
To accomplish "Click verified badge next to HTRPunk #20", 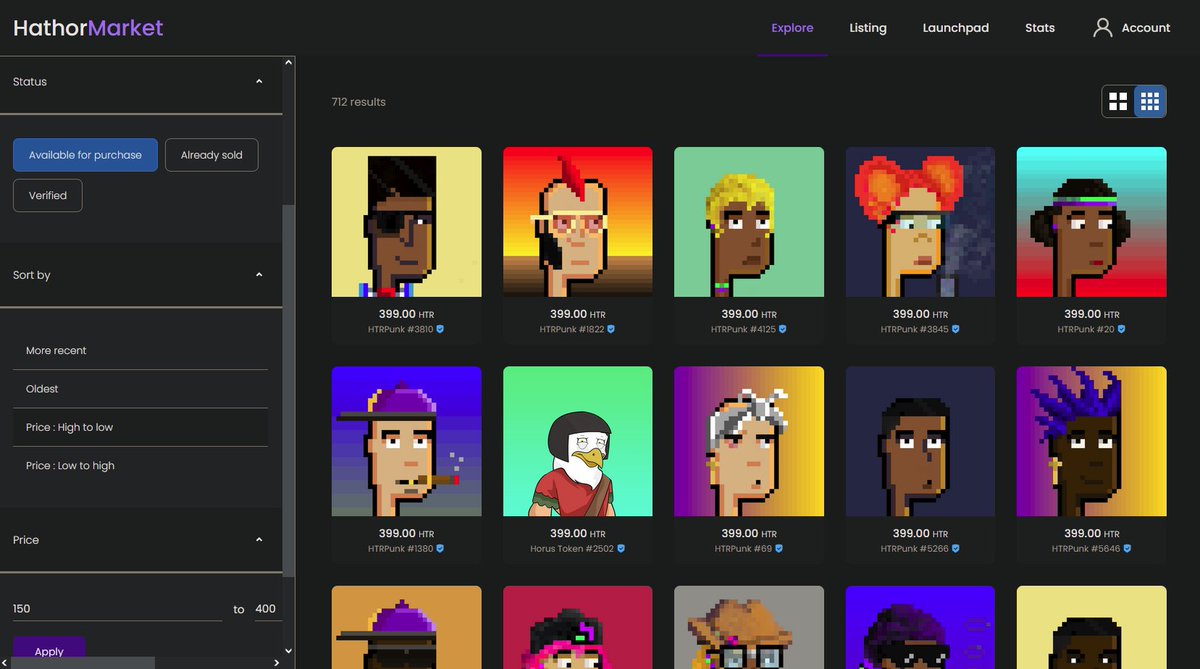I will pyautogui.click(x=1121, y=329).
